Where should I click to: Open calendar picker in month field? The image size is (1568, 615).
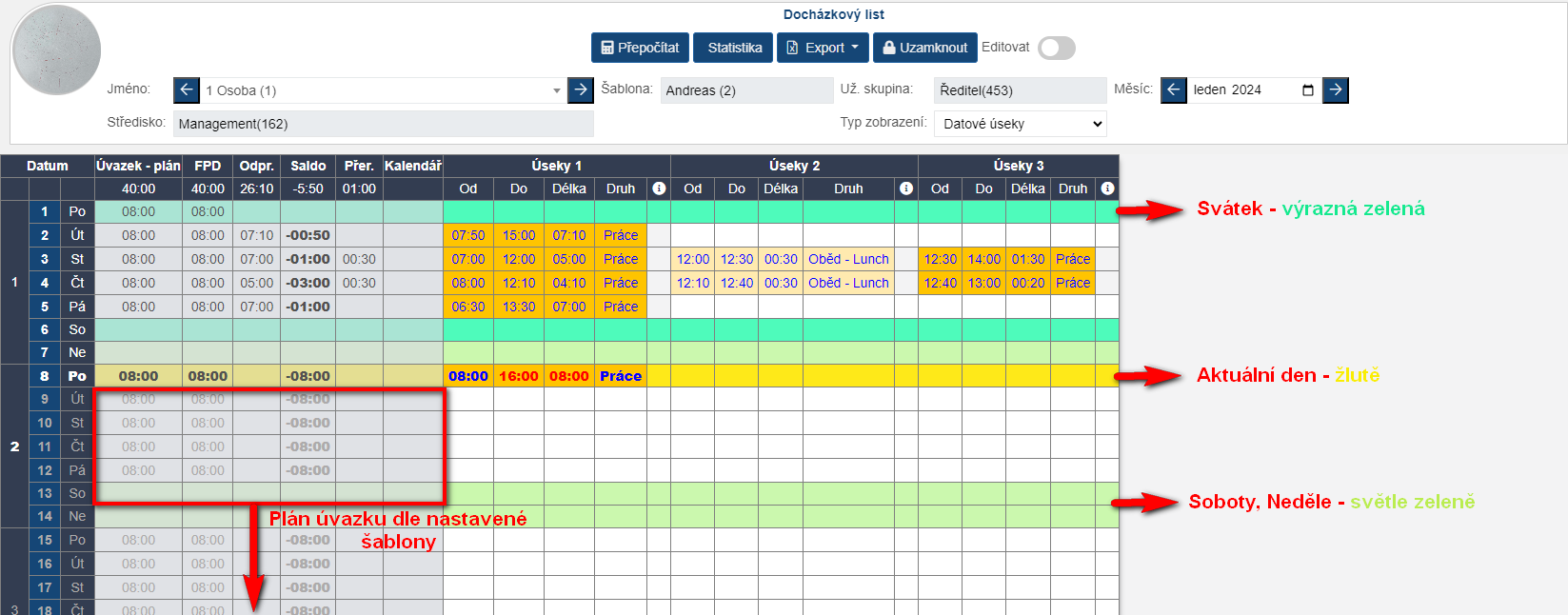pos(1308,90)
